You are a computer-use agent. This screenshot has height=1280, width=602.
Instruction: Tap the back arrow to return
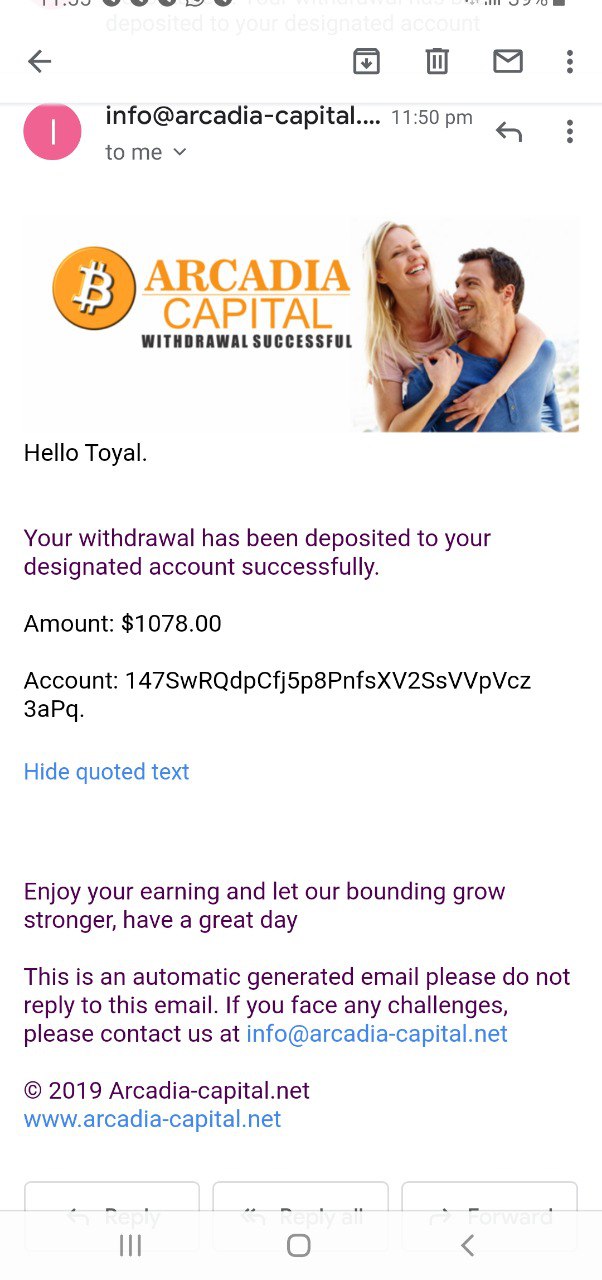pos(39,62)
